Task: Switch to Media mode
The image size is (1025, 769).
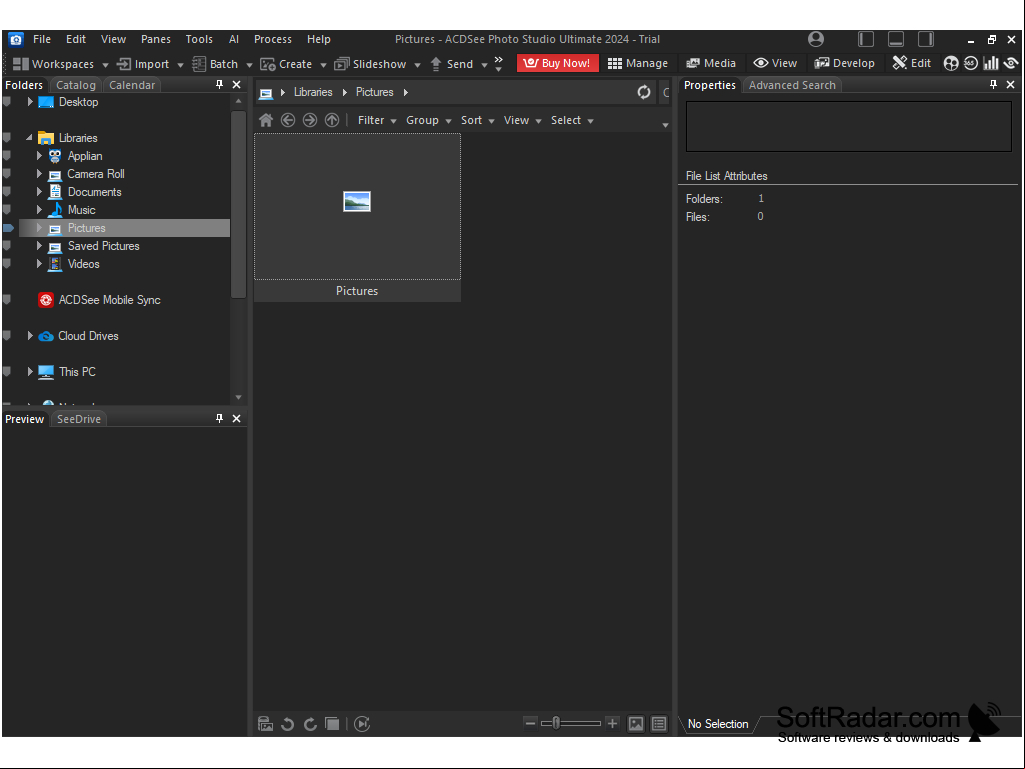Action: coord(711,63)
